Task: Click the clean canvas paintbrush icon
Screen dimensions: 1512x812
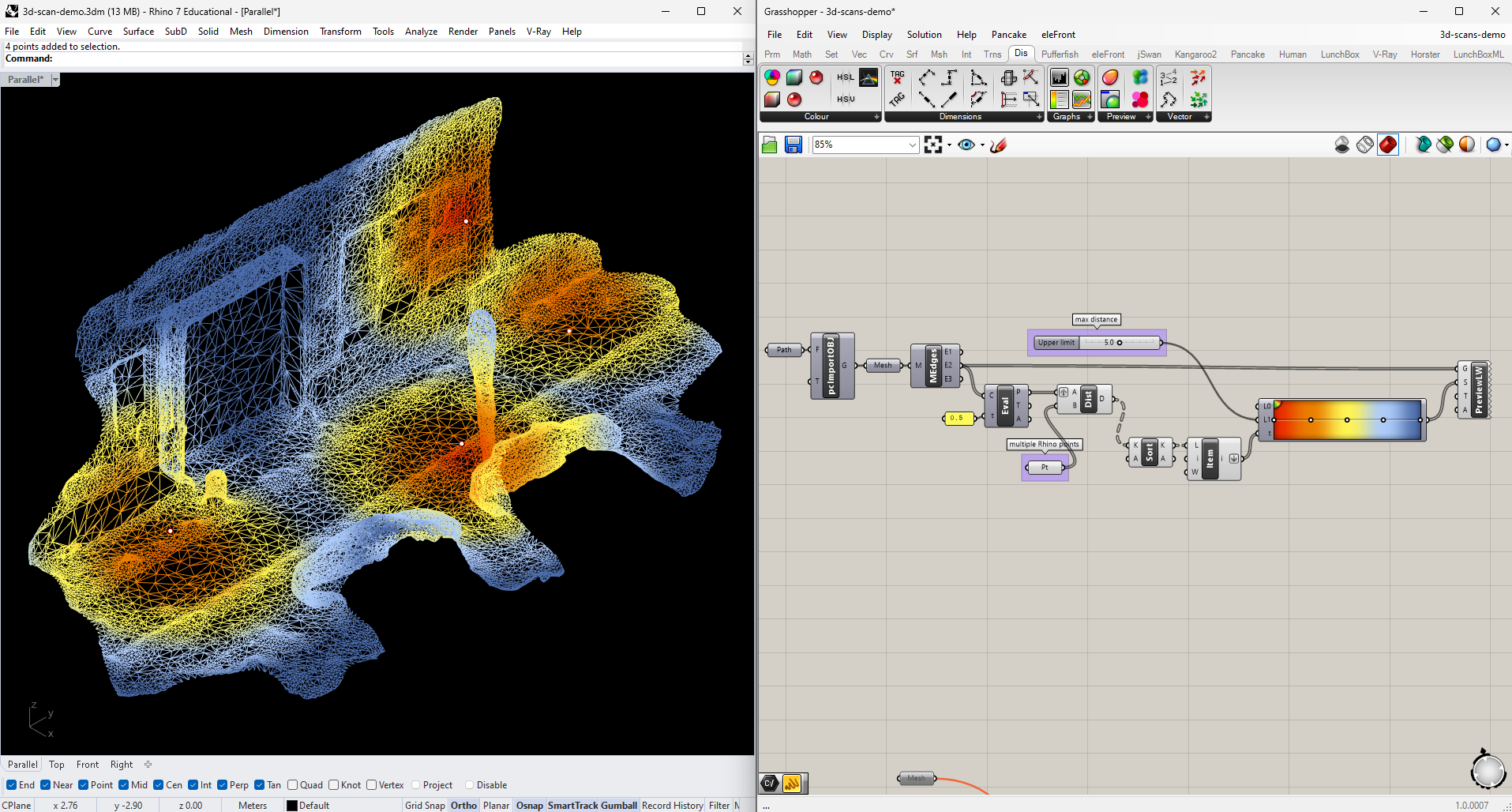Action: point(998,145)
